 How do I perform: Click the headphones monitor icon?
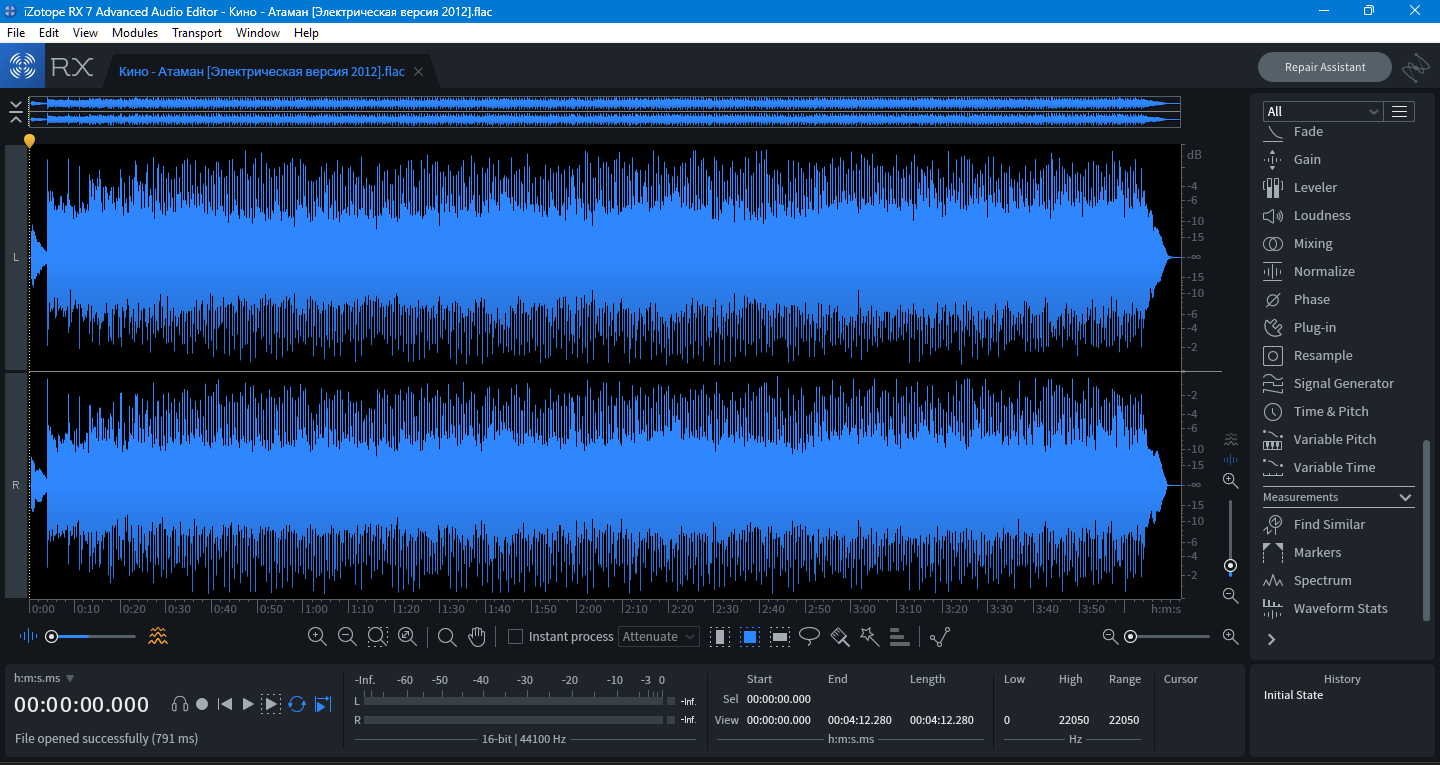(x=180, y=704)
